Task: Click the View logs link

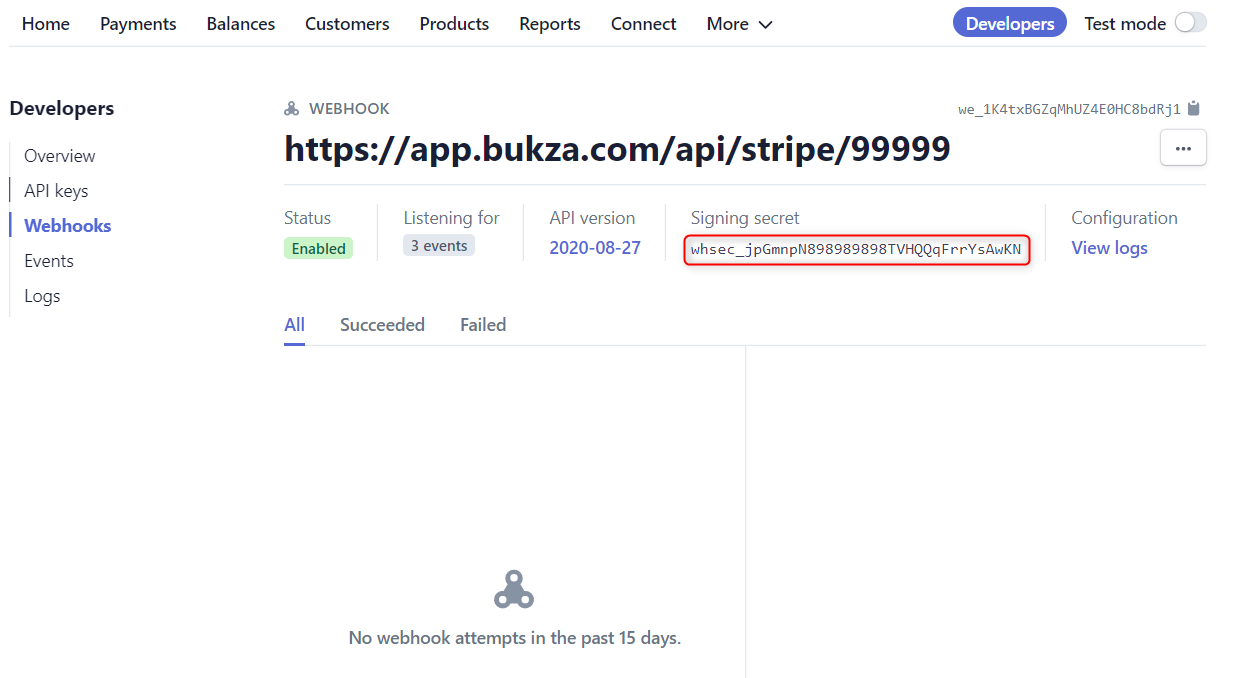Action: tap(1109, 248)
